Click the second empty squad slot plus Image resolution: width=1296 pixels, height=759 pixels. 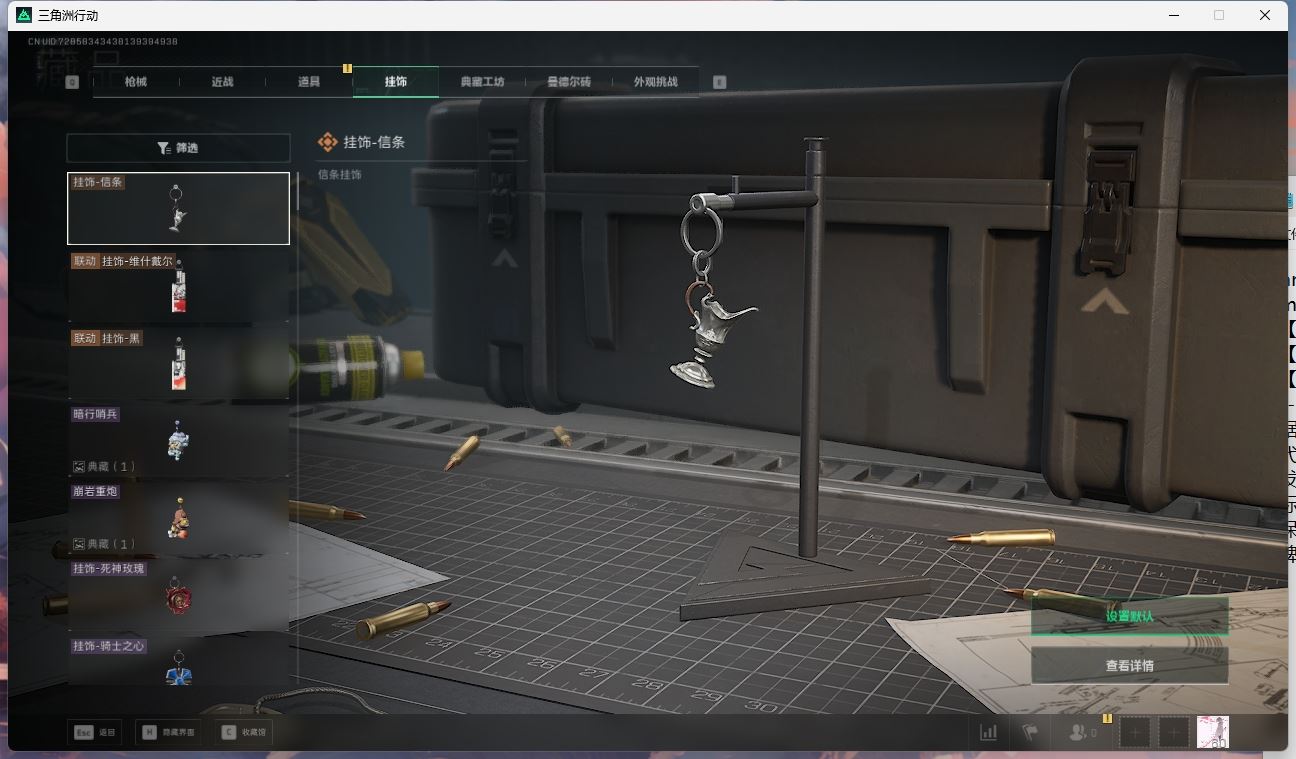pos(1174,732)
